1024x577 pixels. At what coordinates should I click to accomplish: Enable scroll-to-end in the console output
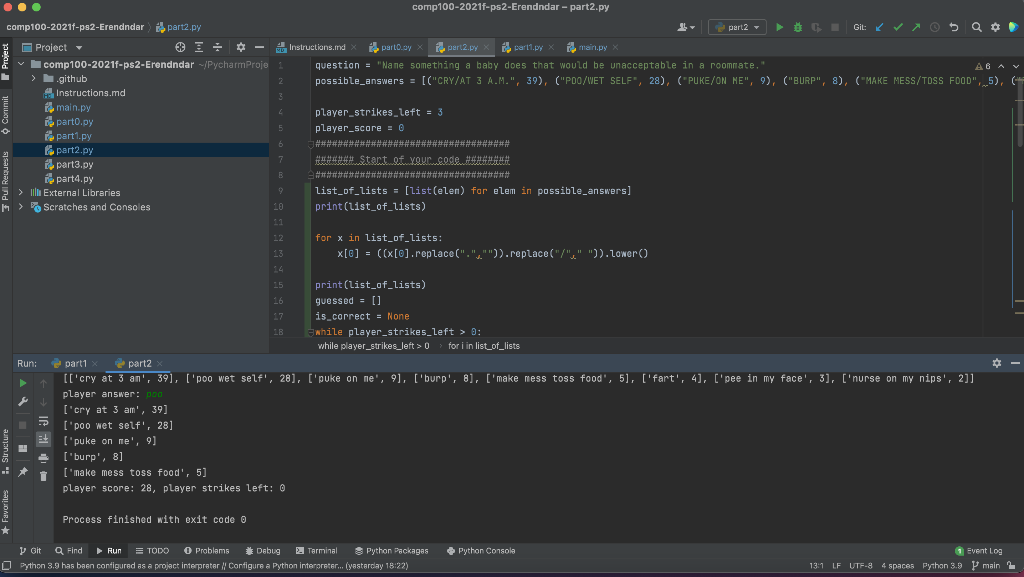click(44, 439)
